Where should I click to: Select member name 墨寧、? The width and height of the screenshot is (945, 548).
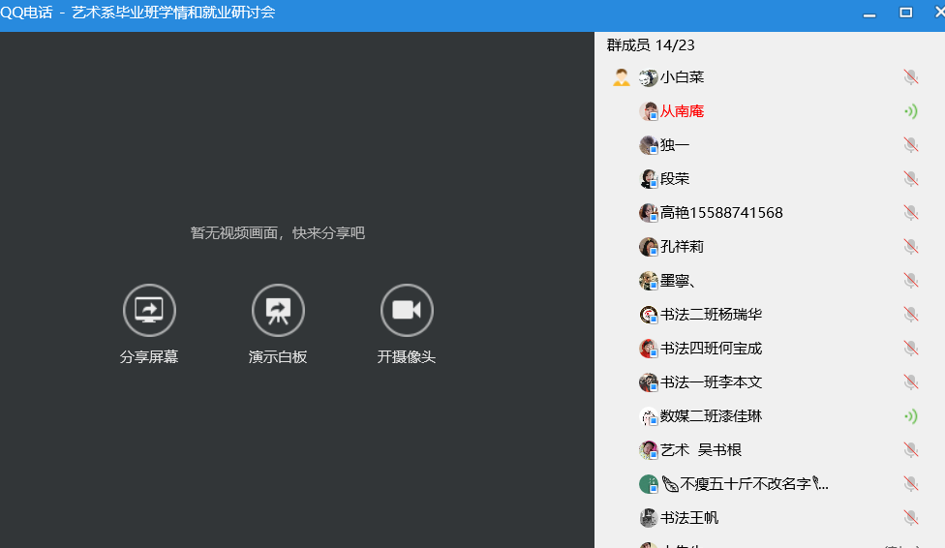(679, 280)
